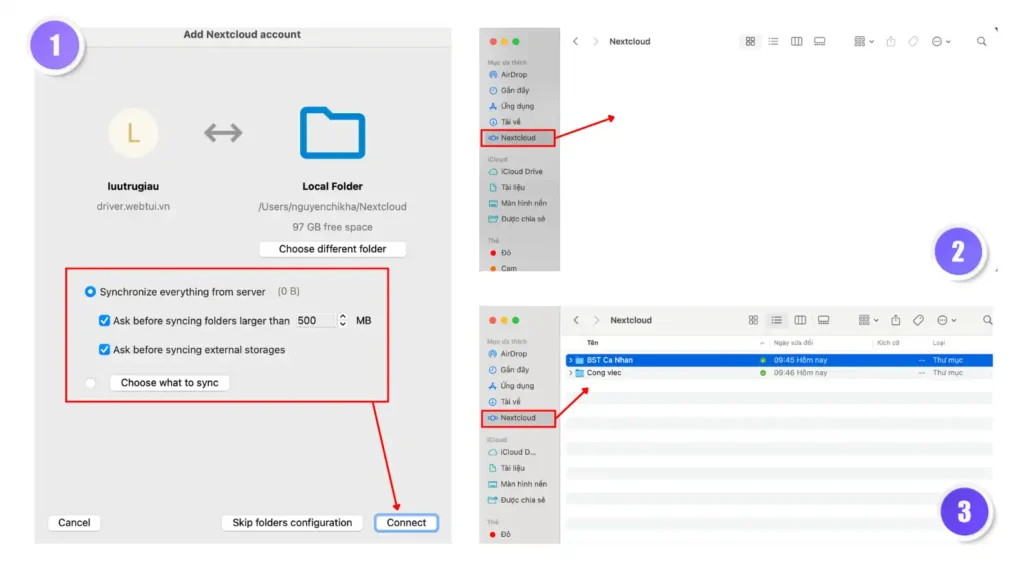Expand the BST Ca Nhan folder disclosure arrow
Screen dimensions: 1024x571
click(570, 360)
